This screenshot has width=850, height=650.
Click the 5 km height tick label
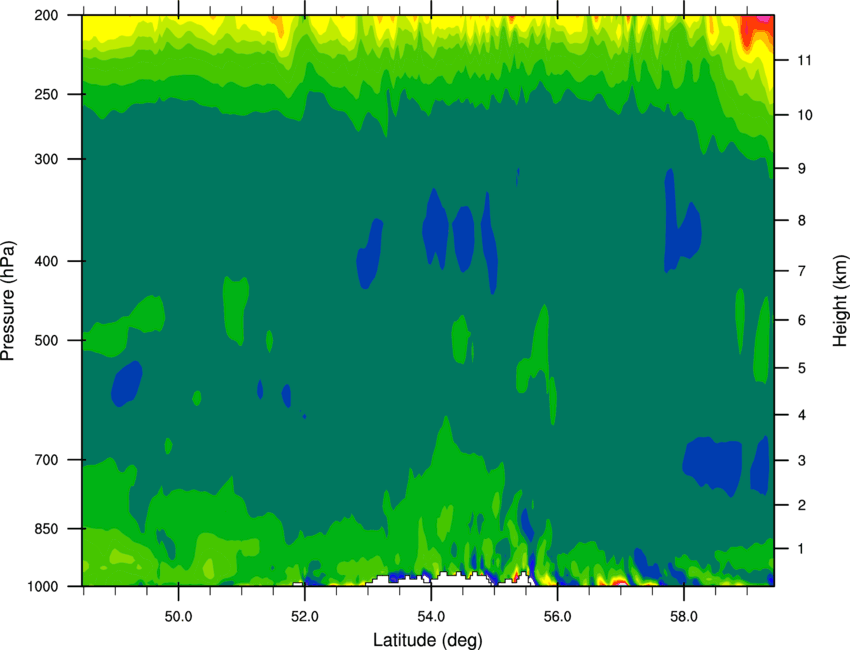[801, 368]
